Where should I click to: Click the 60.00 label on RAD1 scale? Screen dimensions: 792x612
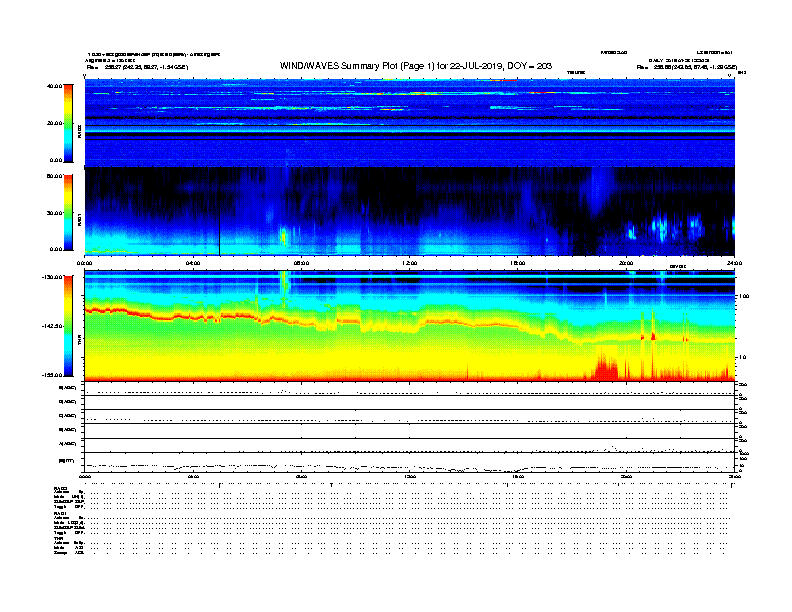(54, 176)
